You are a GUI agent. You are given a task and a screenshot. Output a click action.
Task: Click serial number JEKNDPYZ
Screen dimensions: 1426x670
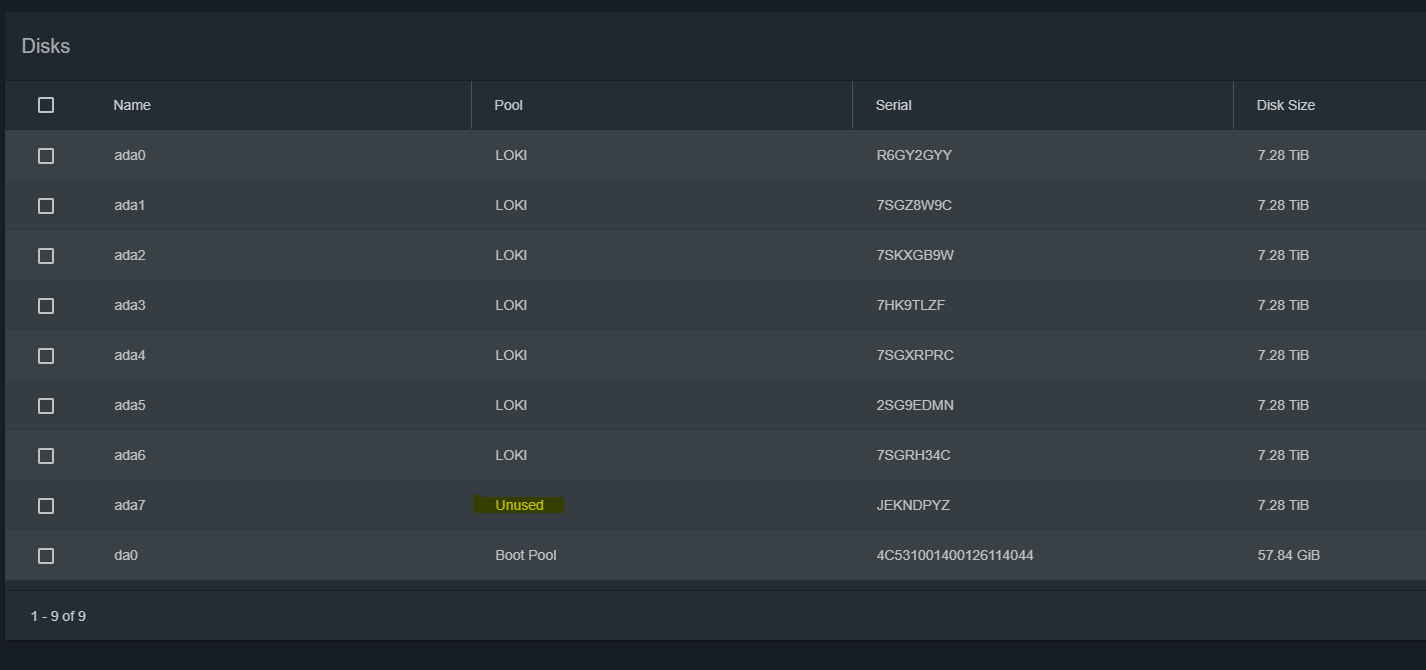coord(912,505)
